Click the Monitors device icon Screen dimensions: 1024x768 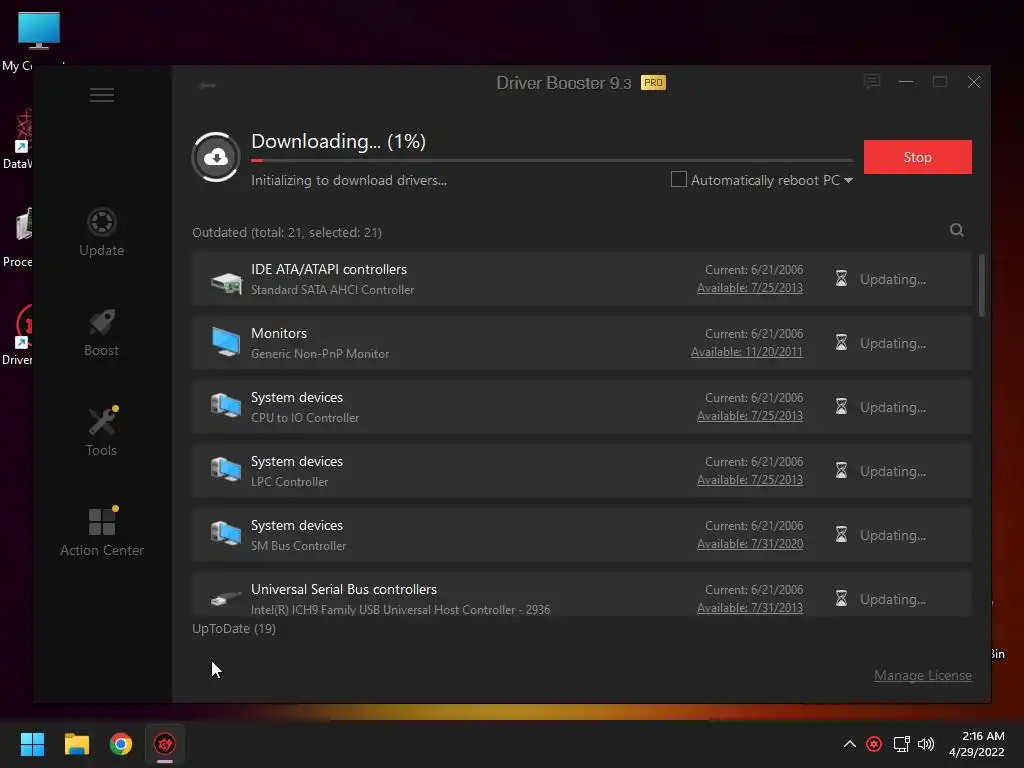226,342
